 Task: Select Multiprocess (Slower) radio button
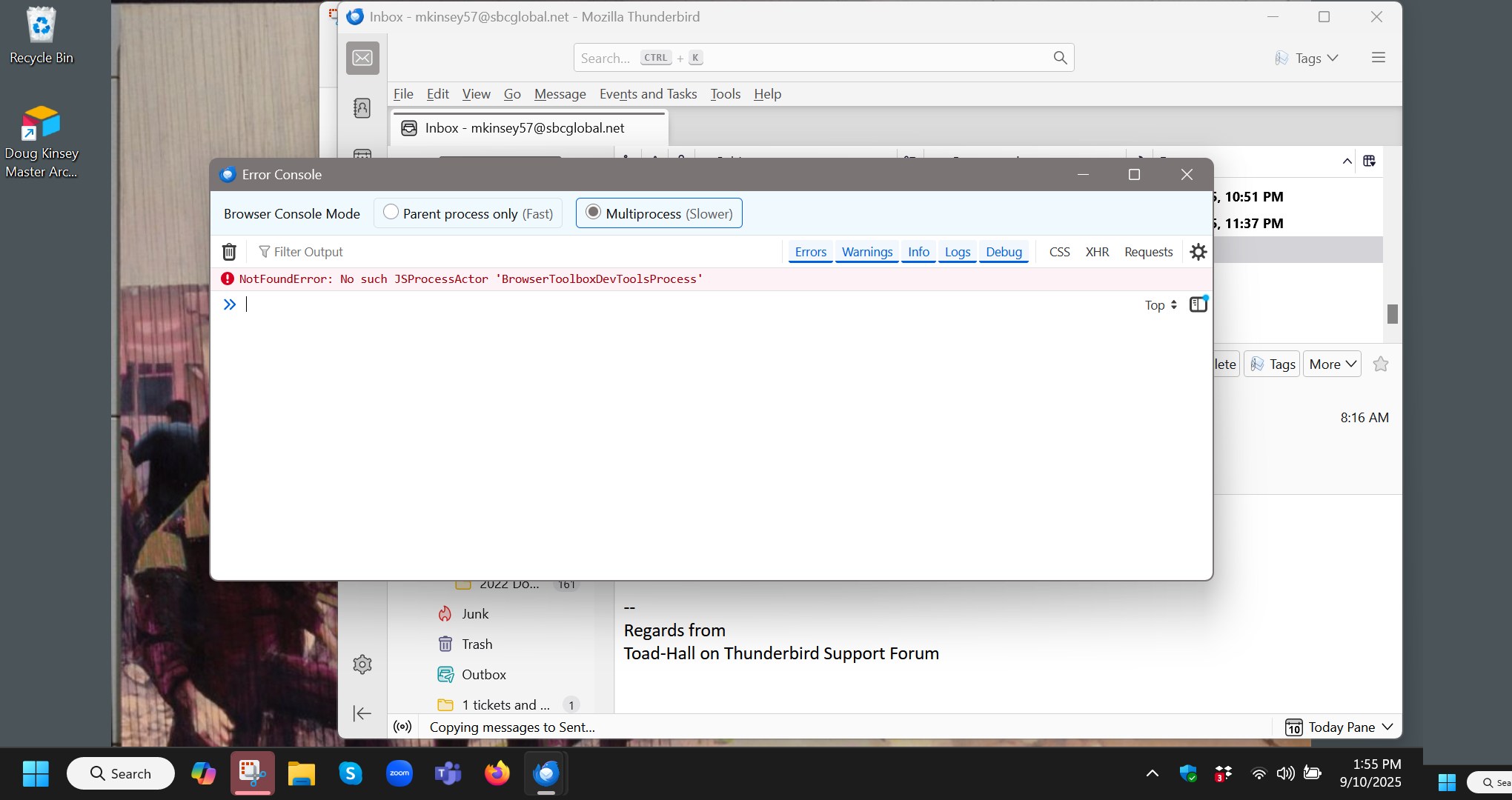pos(593,213)
